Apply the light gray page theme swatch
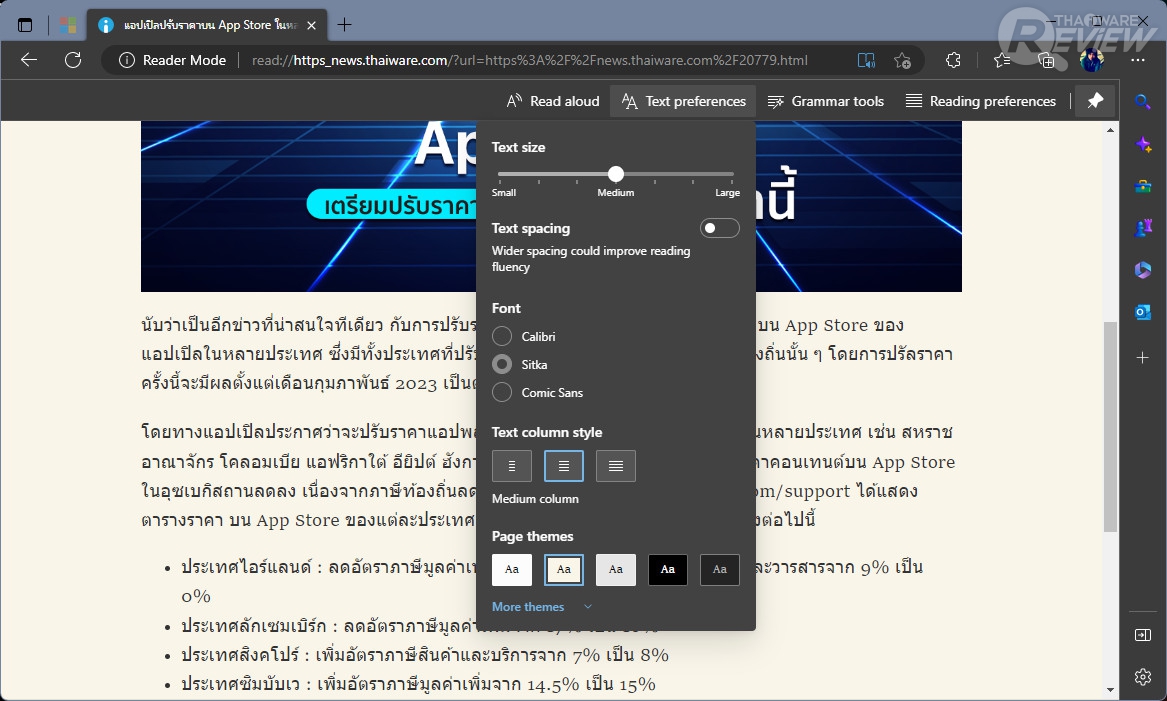The image size is (1167, 701). pos(616,570)
